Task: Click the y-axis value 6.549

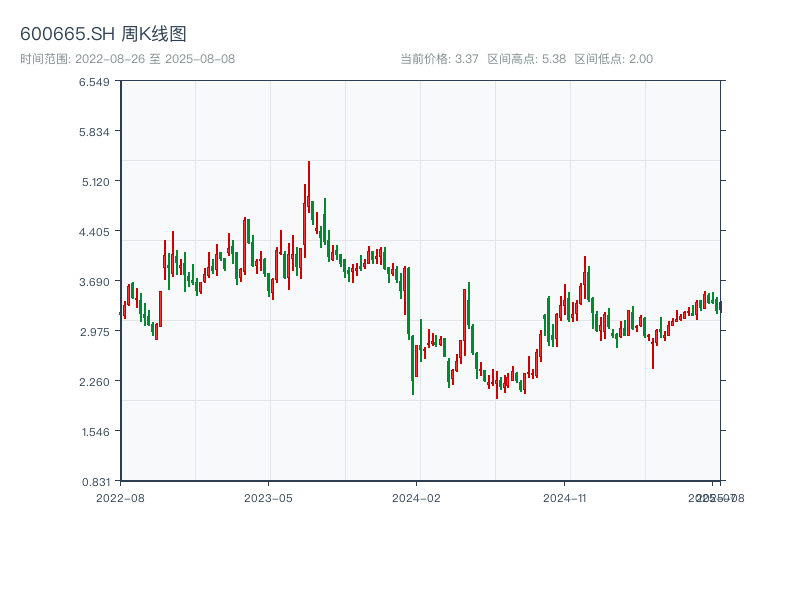Action: [94, 82]
